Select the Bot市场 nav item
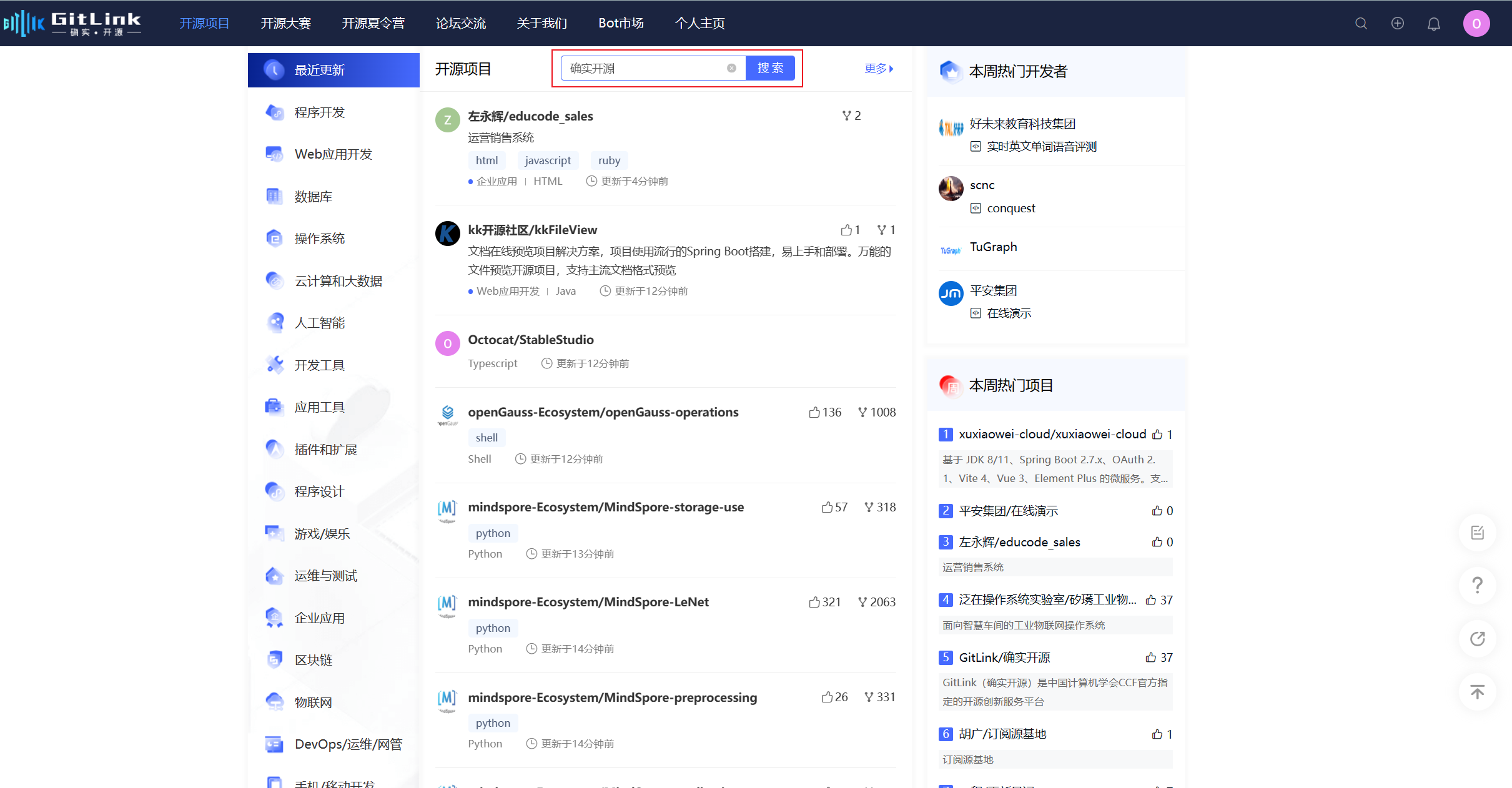Image resolution: width=1512 pixels, height=788 pixels. pyautogui.click(x=621, y=23)
